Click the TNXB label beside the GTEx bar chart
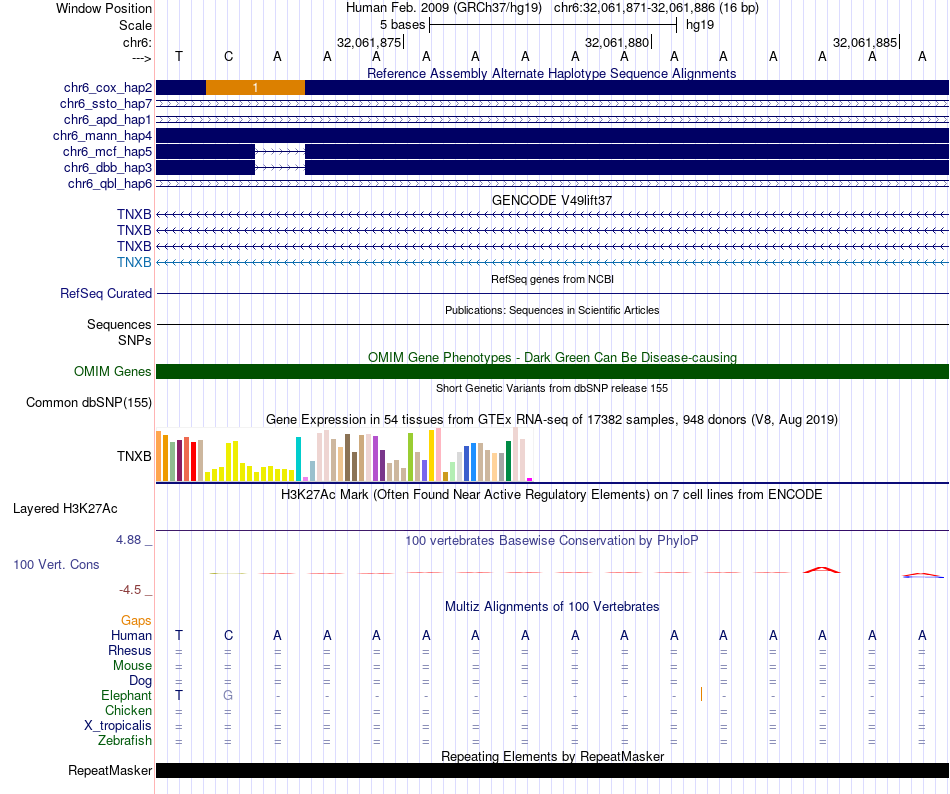 [x=134, y=456]
